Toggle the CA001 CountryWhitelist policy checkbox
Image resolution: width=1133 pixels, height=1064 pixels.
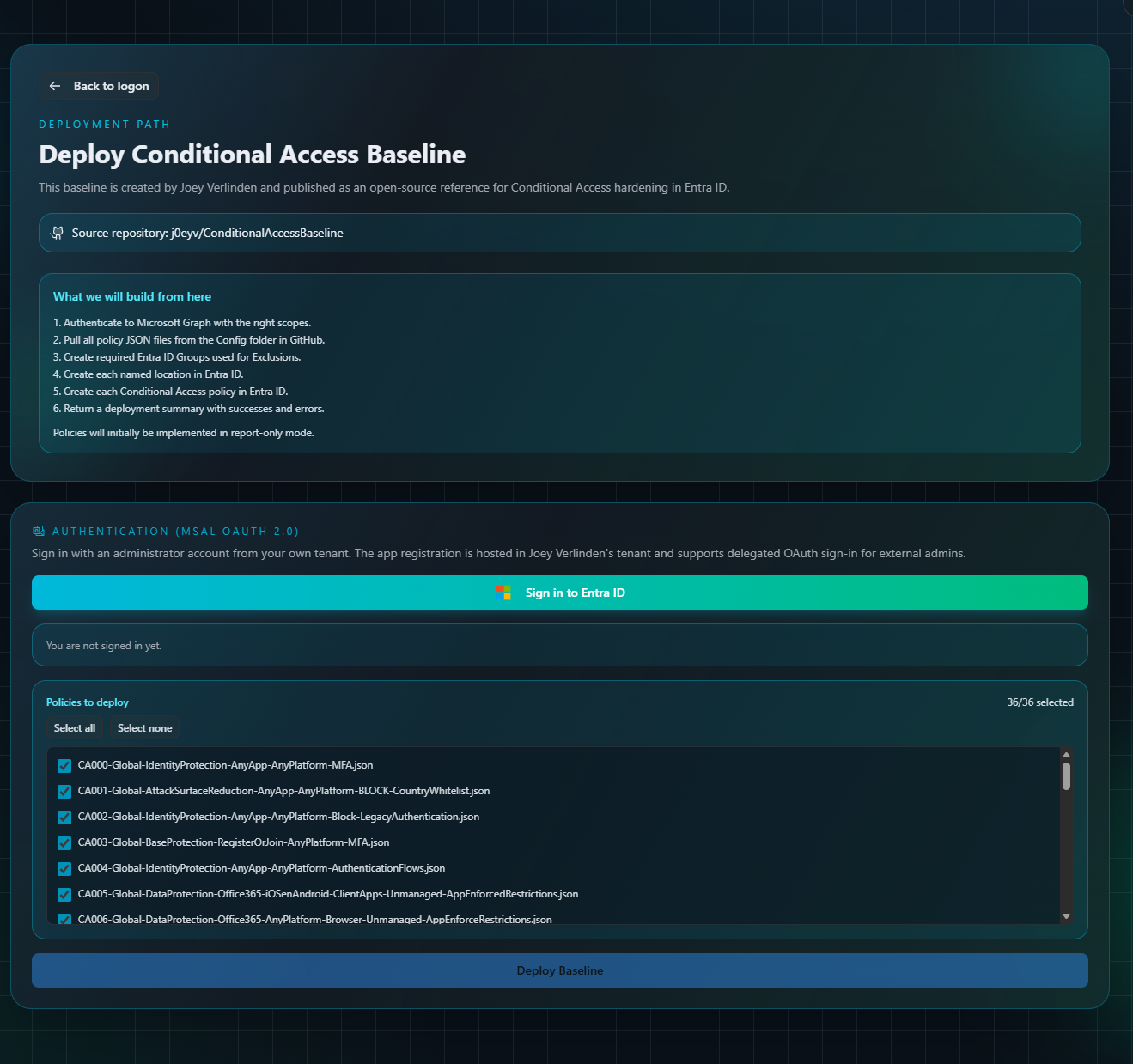point(64,791)
